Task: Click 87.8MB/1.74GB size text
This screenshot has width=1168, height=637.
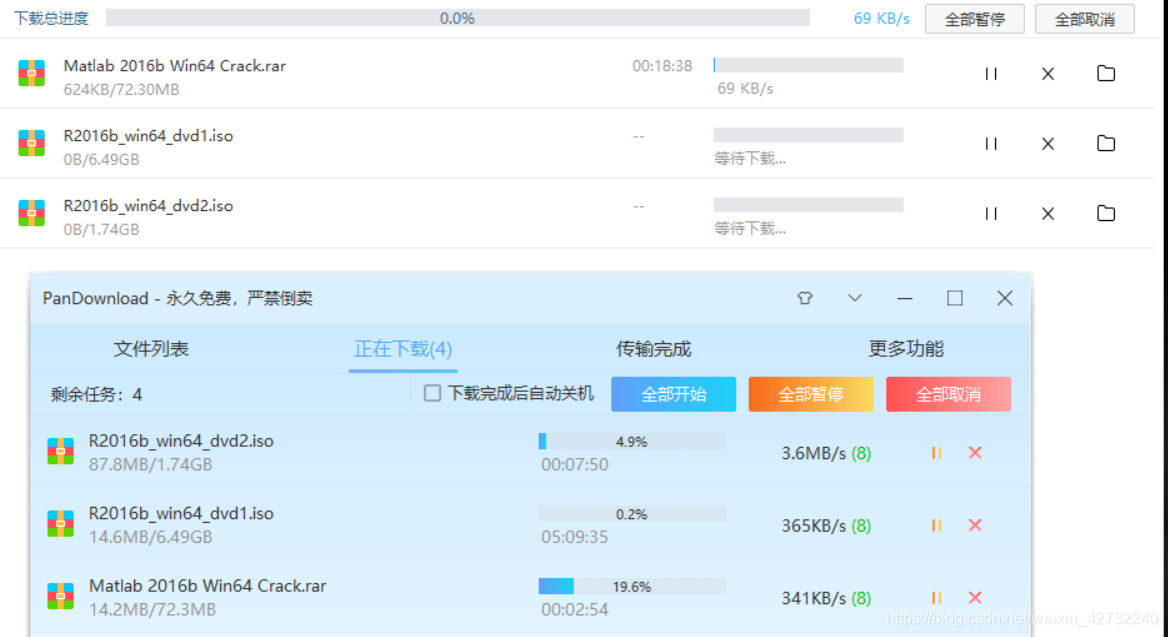Action: pos(150,464)
